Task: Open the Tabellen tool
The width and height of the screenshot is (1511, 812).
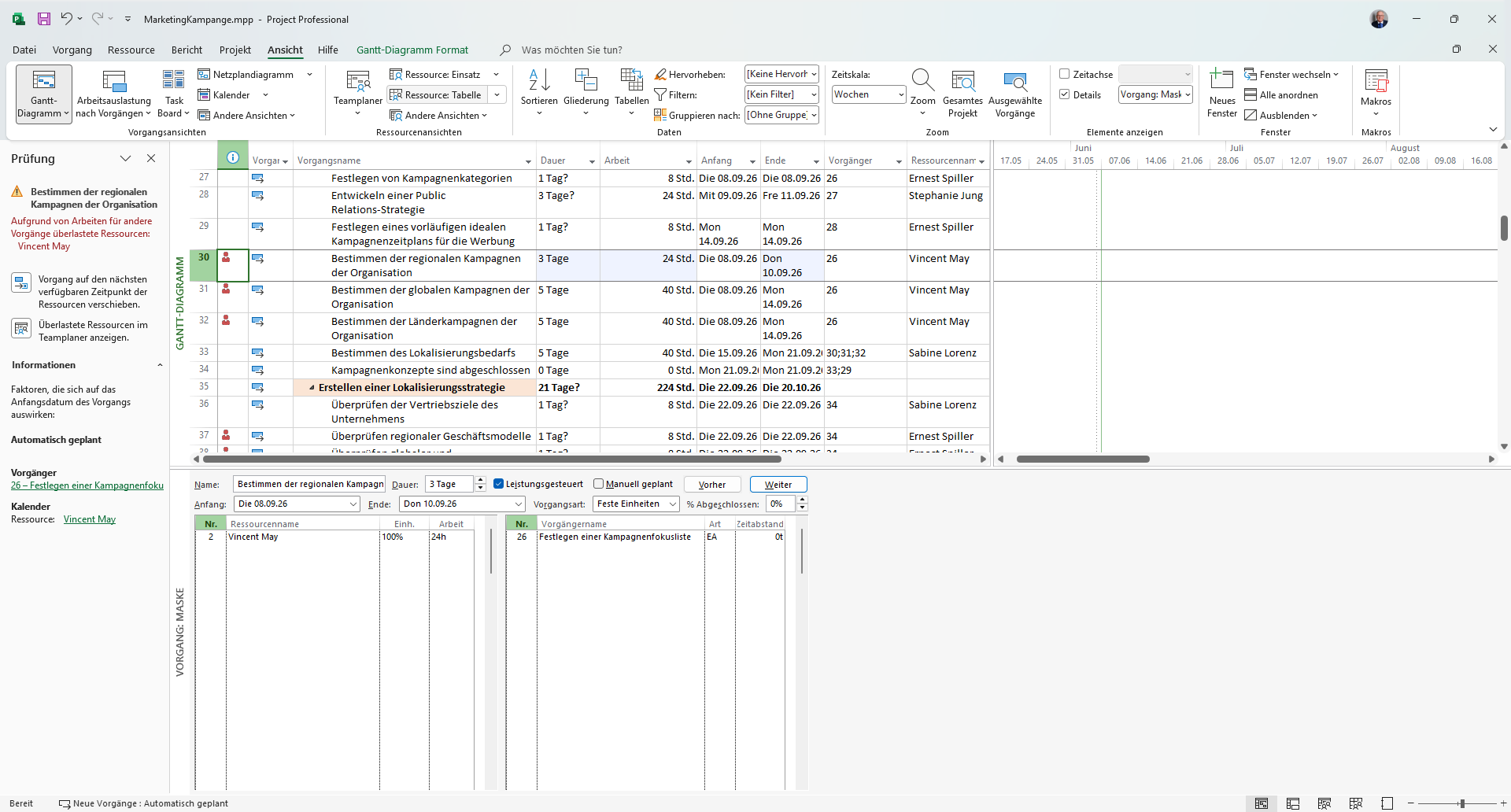Action: tap(632, 94)
